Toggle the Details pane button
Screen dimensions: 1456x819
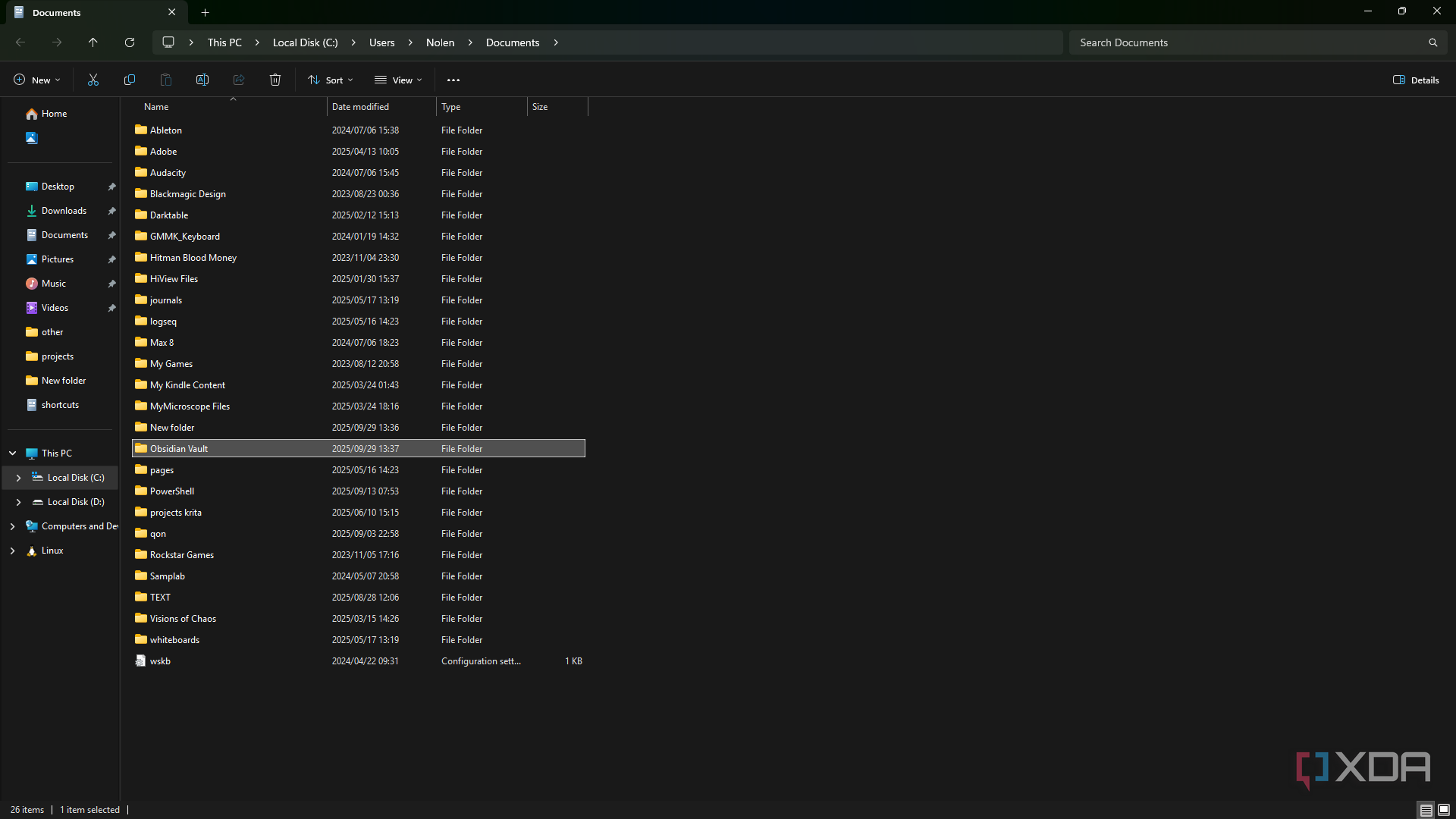tap(1416, 80)
